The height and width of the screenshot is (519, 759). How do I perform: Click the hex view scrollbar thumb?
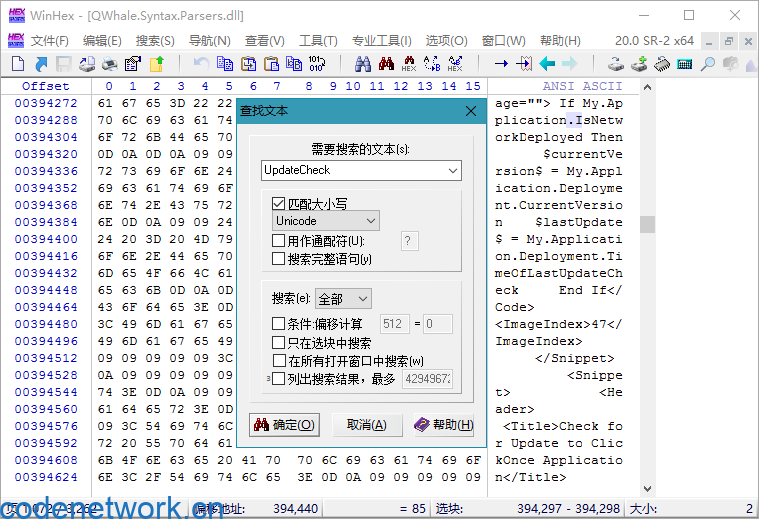point(647,225)
